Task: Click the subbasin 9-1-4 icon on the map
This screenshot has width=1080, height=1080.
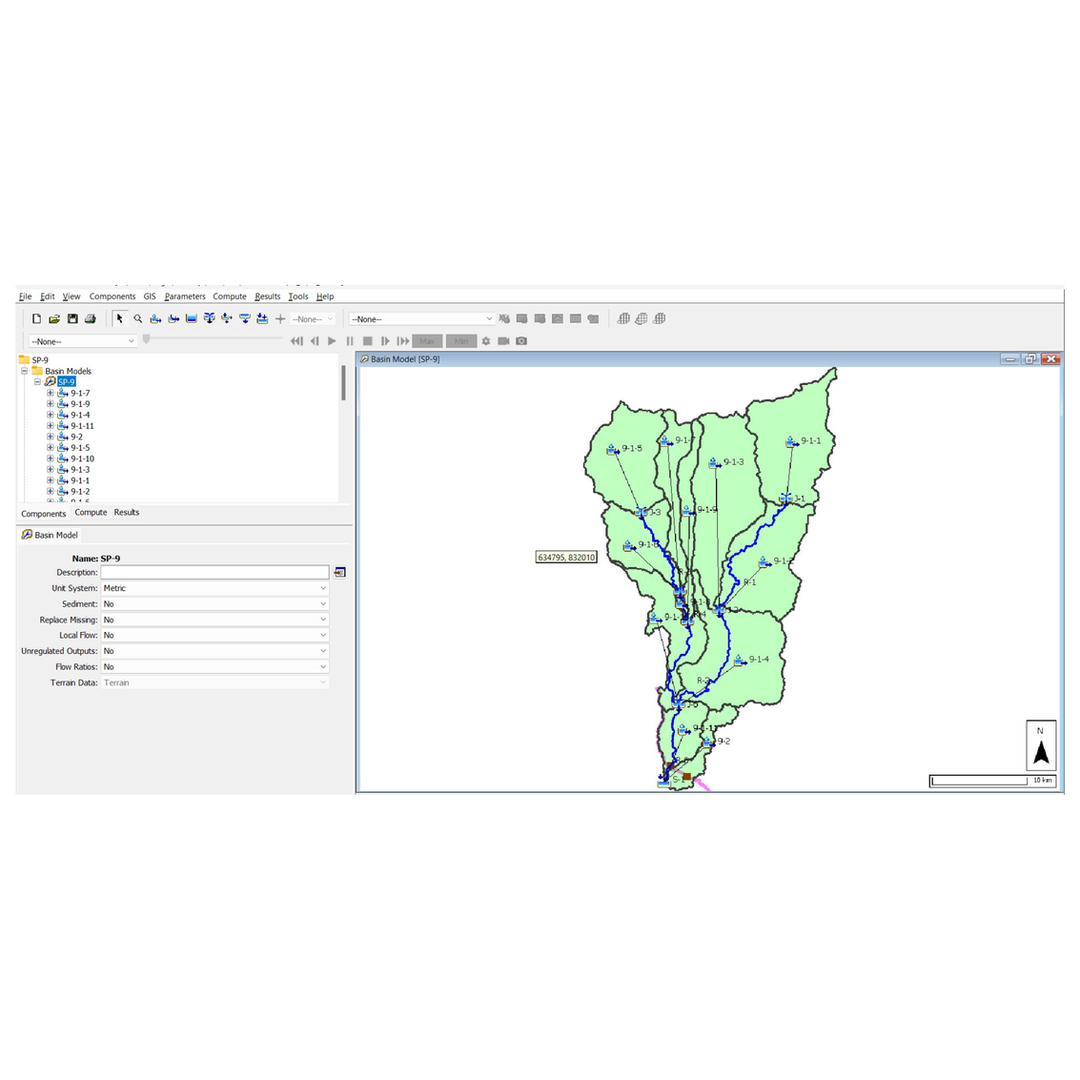Action: click(739, 661)
